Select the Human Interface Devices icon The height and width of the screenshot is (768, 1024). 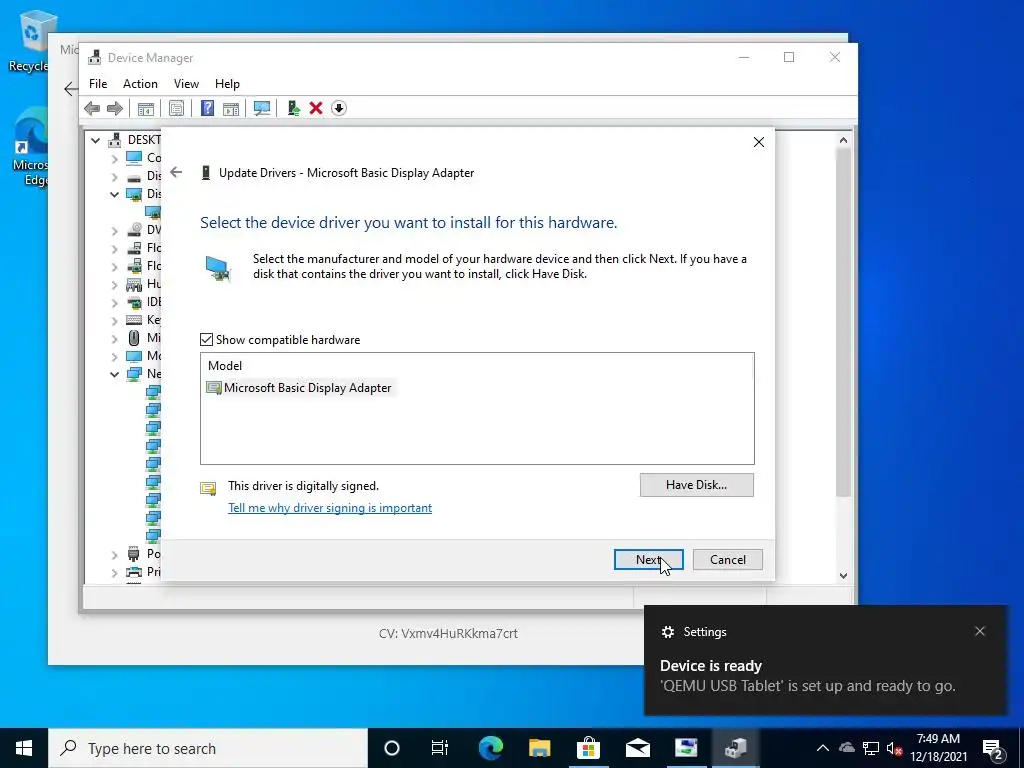[134, 284]
